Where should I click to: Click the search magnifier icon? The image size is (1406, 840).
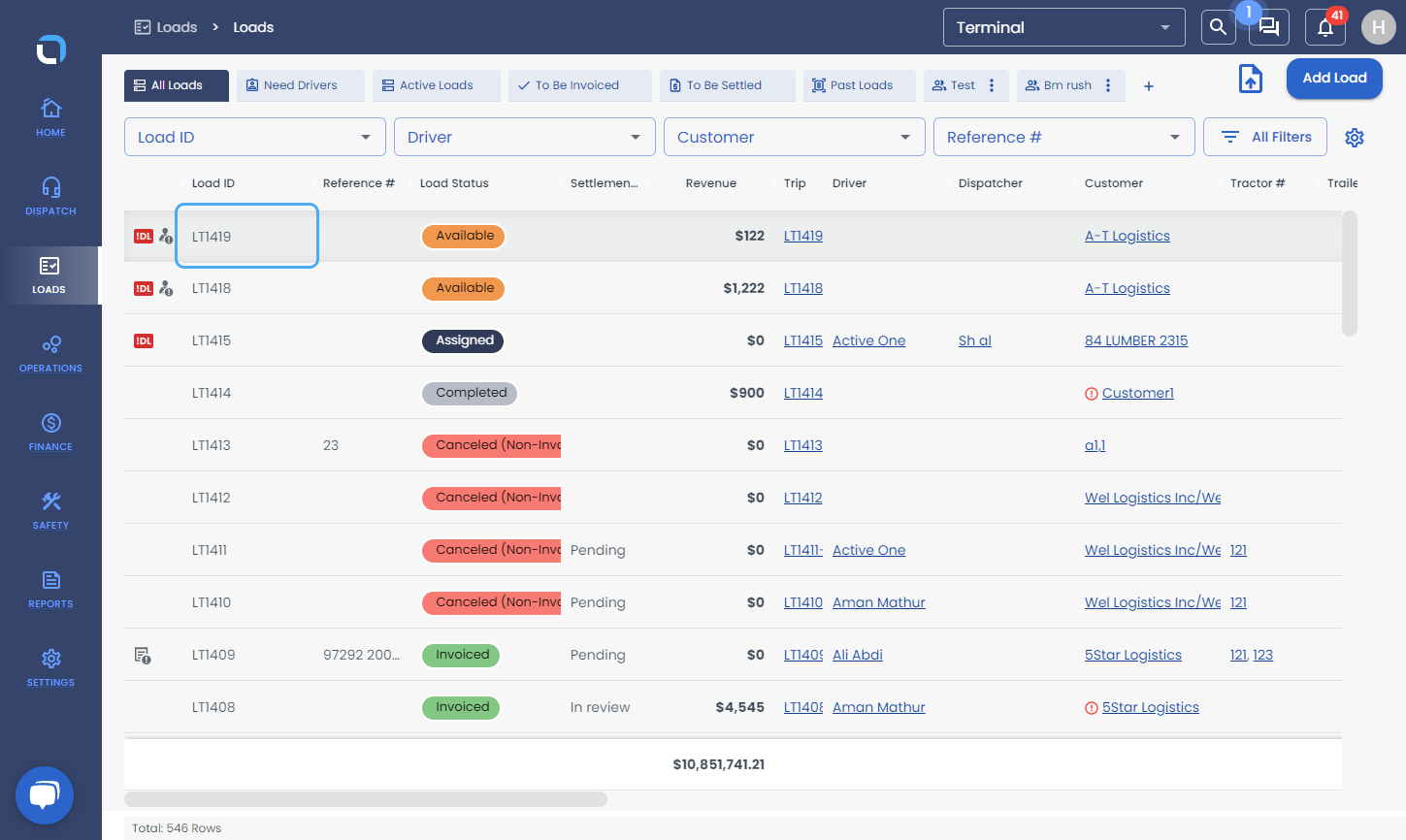(1219, 27)
